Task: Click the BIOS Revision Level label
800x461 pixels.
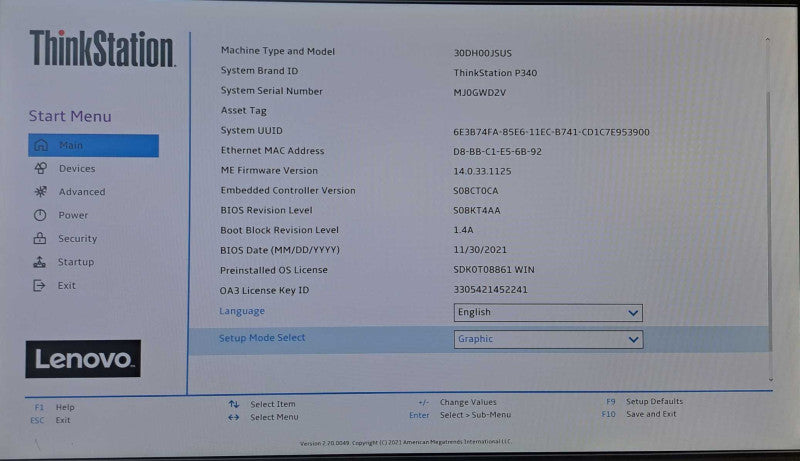Action: tap(266, 210)
